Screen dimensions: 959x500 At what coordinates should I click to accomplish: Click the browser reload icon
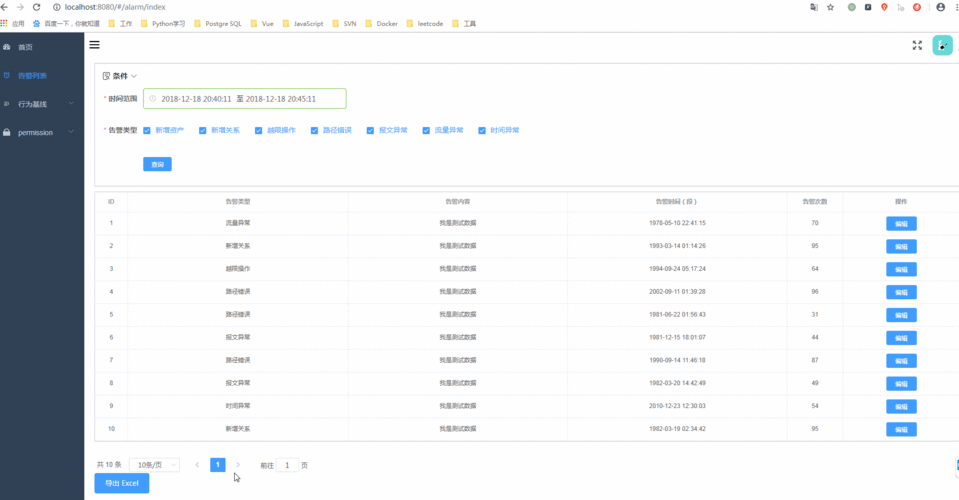[36, 7]
